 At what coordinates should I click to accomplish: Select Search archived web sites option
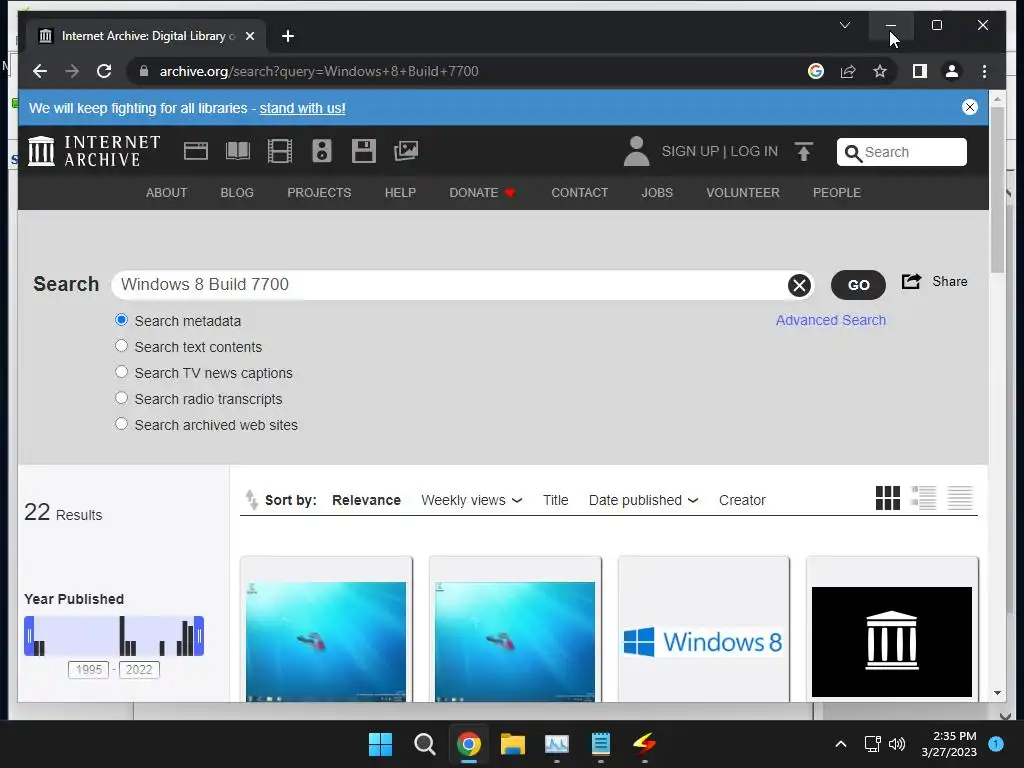tap(121, 424)
